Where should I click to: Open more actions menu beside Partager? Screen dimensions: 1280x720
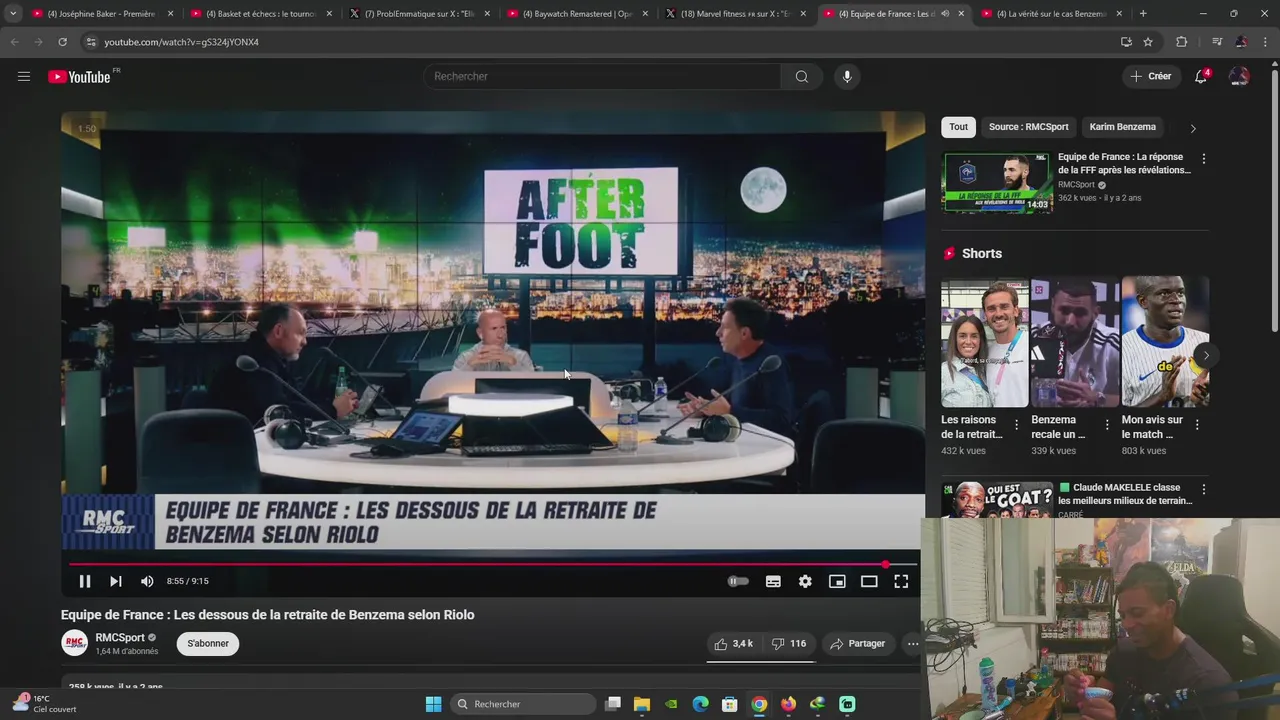pos(912,644)
